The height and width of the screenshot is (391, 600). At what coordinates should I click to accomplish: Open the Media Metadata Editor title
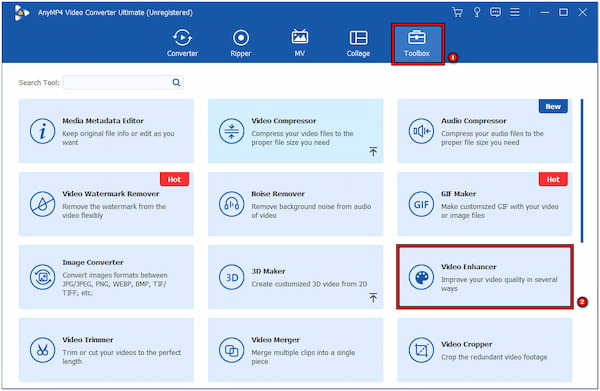(103, 121)
